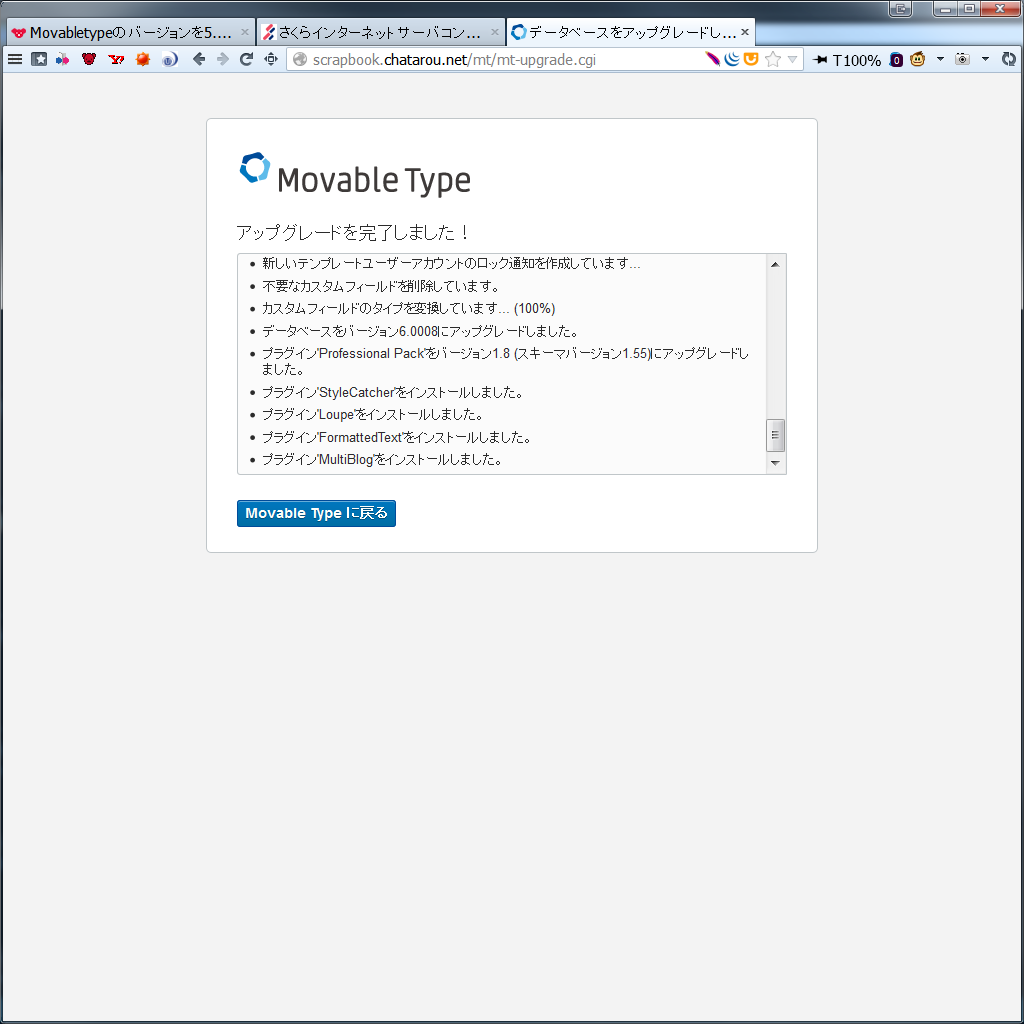
Task: Click the upgrade log scrollbar thumb
Action: (775, 435)
